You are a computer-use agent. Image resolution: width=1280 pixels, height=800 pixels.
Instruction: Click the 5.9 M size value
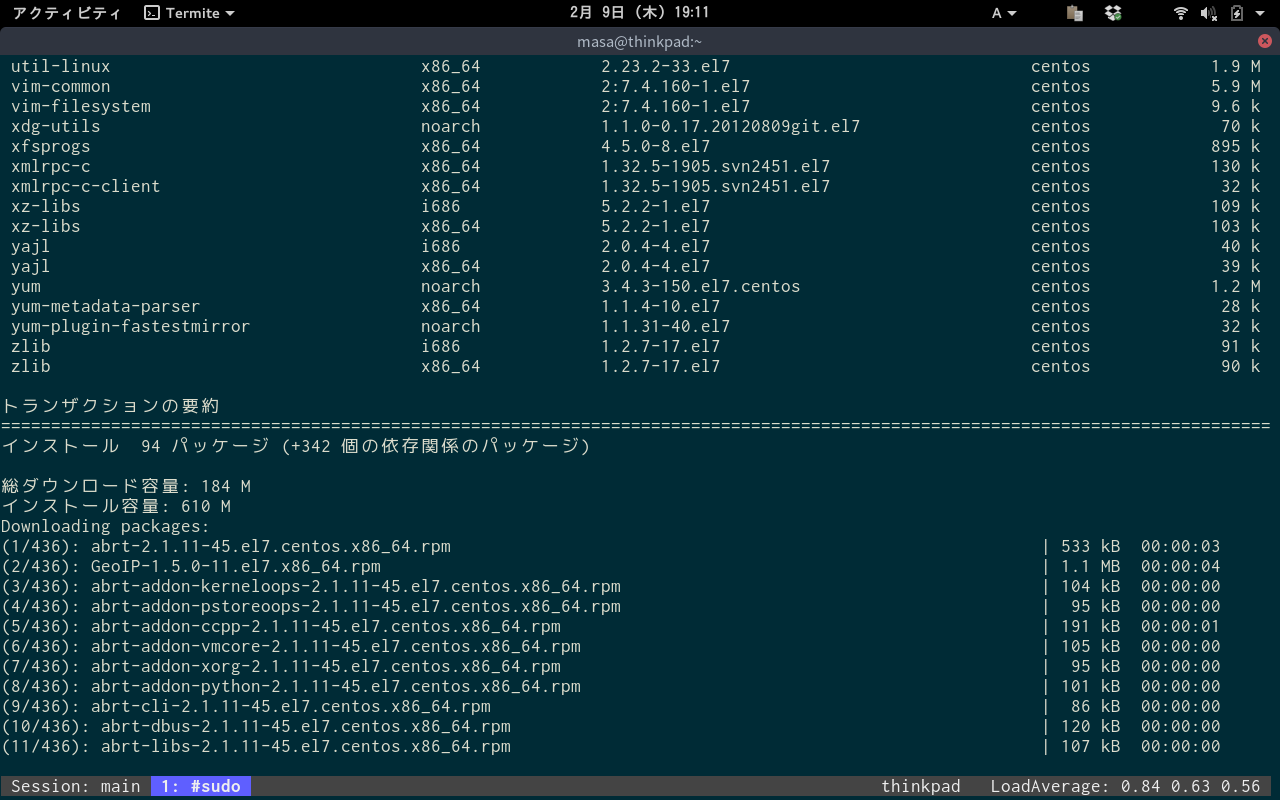coord(1235,86)
